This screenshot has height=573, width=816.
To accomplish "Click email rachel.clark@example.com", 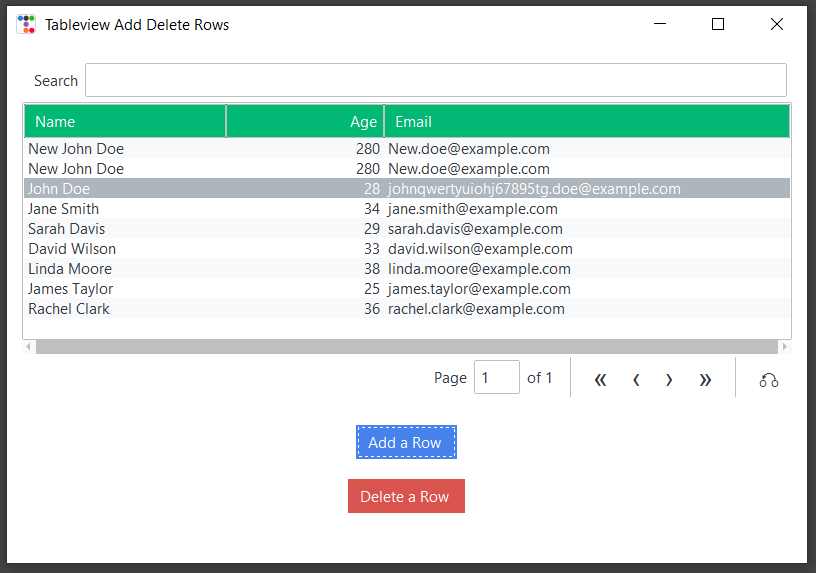I will pyautogui.click(x=476, y=309).
